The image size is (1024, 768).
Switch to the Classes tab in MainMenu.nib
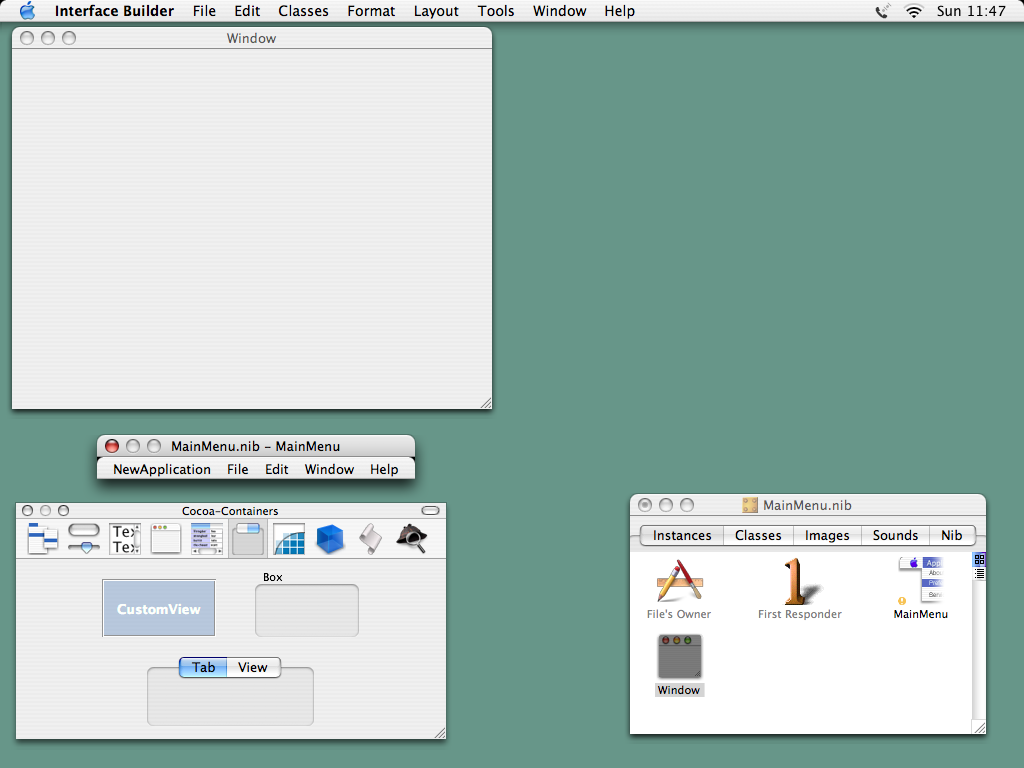pos(758,536)
